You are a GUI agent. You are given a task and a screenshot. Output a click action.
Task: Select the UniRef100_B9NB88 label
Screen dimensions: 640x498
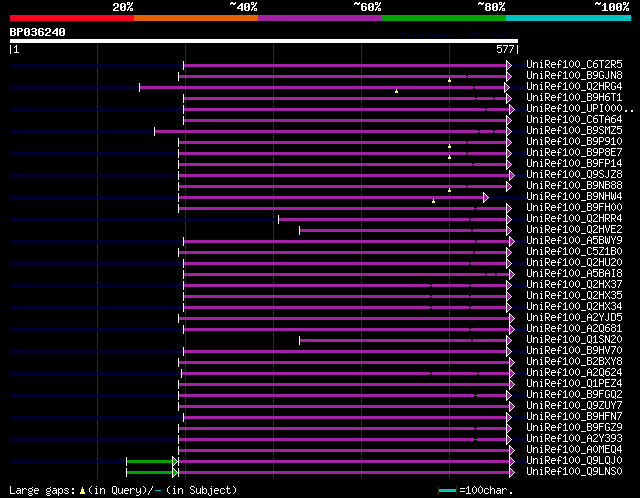click(x=574, y=186)
